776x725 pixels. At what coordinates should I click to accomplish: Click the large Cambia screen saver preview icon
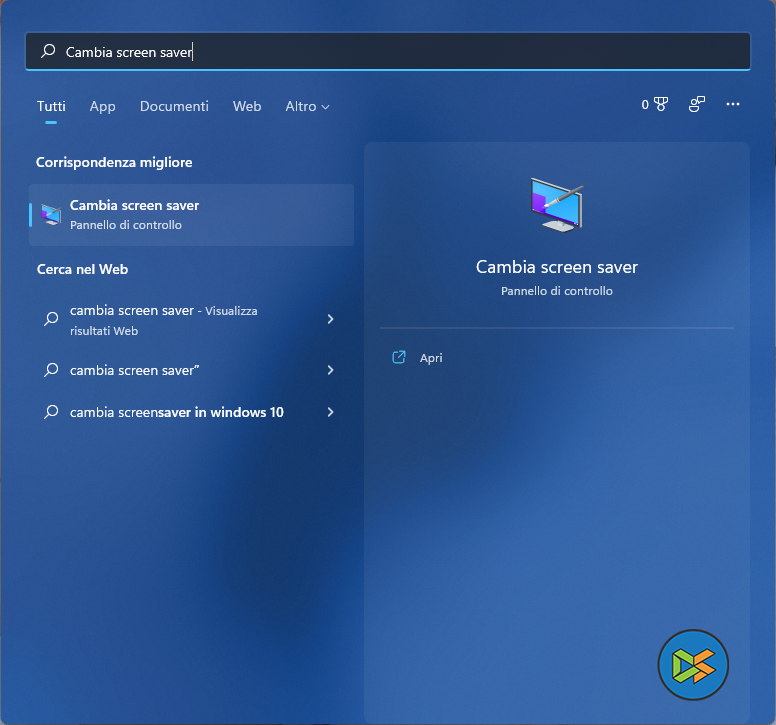pyautogui.click(x=557, y=205)
